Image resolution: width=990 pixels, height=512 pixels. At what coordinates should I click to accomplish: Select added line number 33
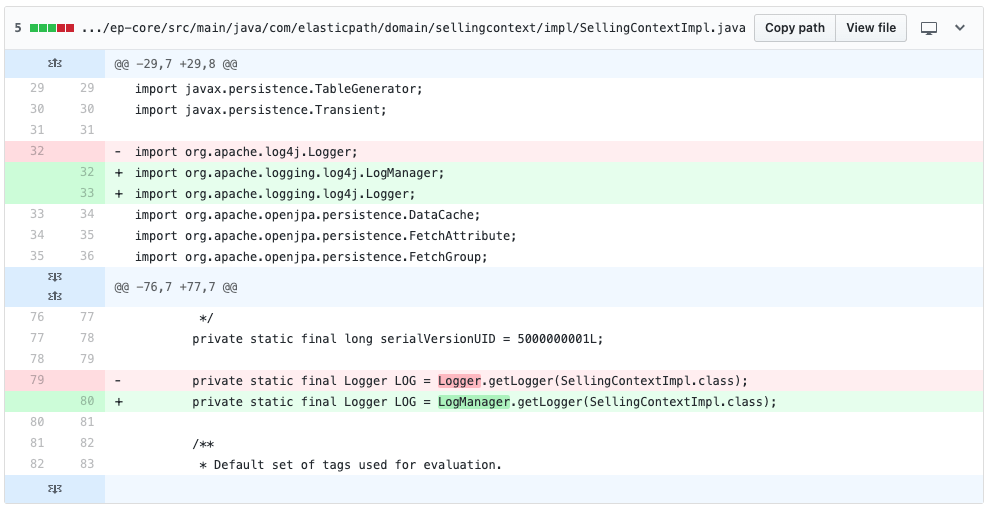87,193
